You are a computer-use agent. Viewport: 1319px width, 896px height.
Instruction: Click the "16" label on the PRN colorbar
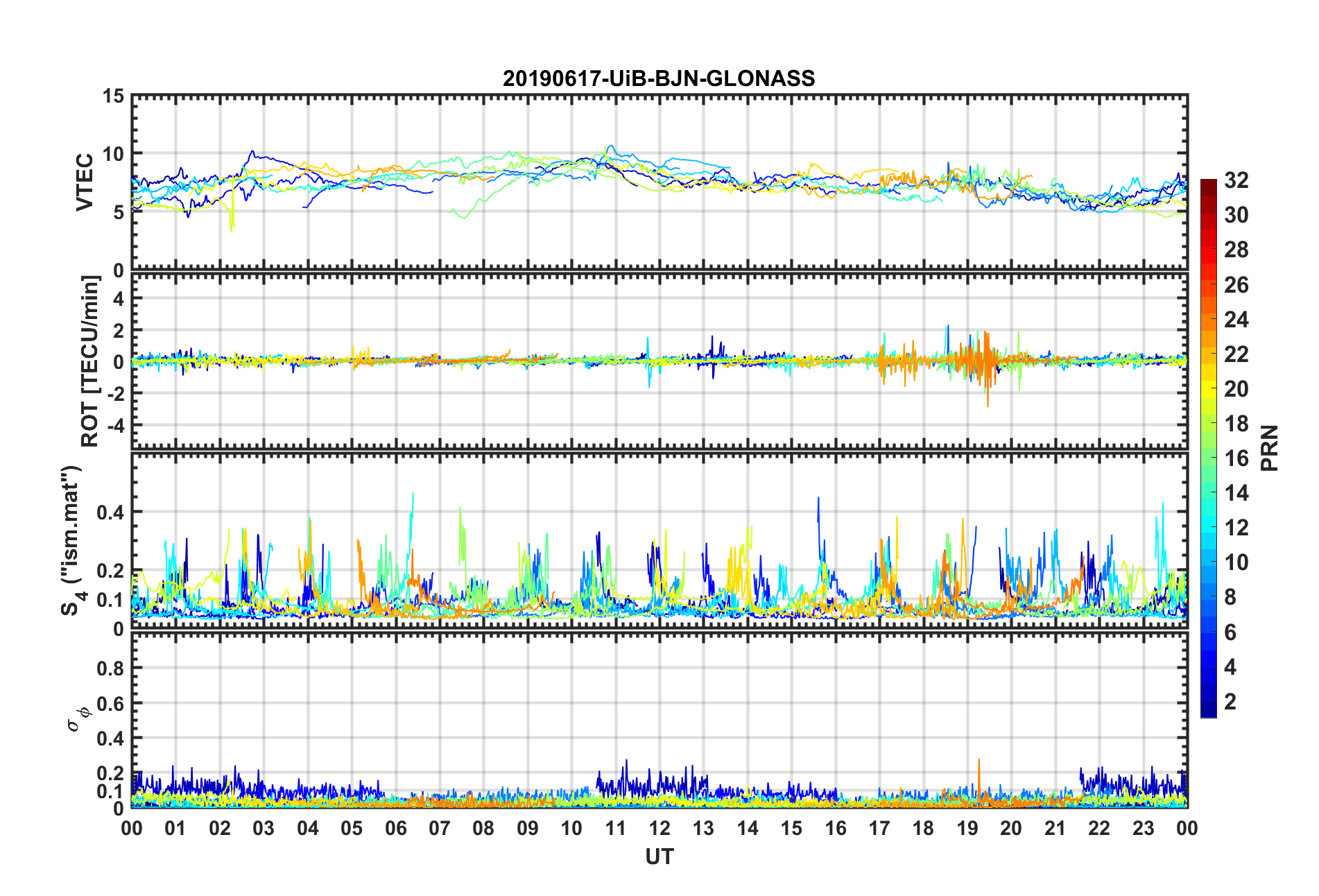tap(1236, 458)
